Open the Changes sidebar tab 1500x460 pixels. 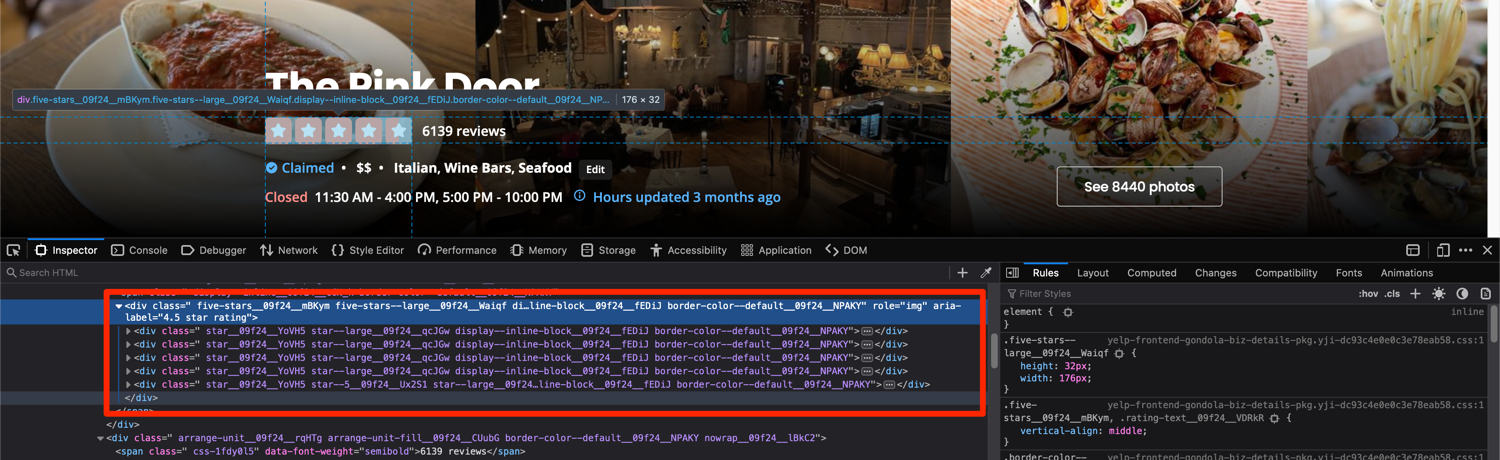click(1215, 273)
